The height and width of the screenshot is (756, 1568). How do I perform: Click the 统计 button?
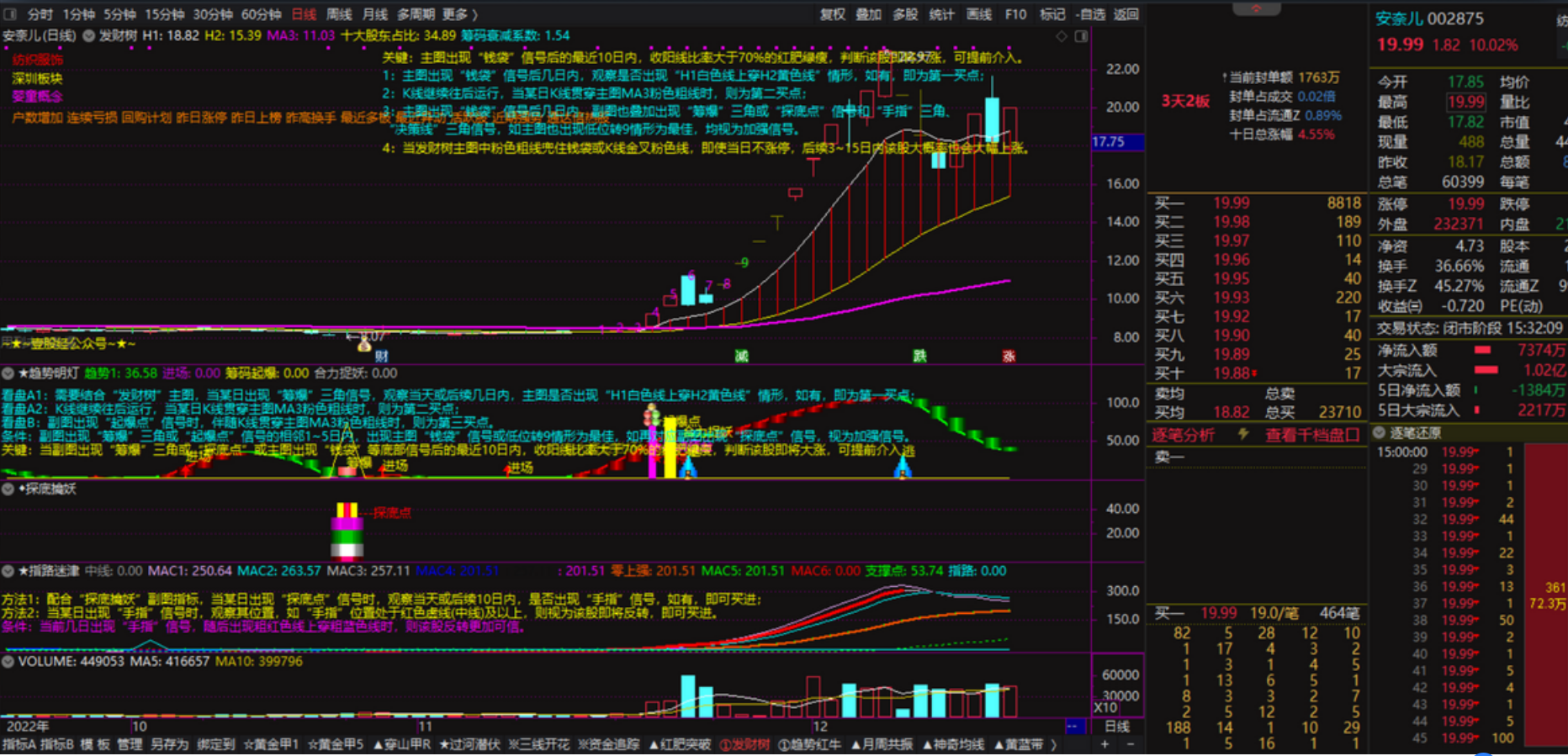[x=941, y=14]
